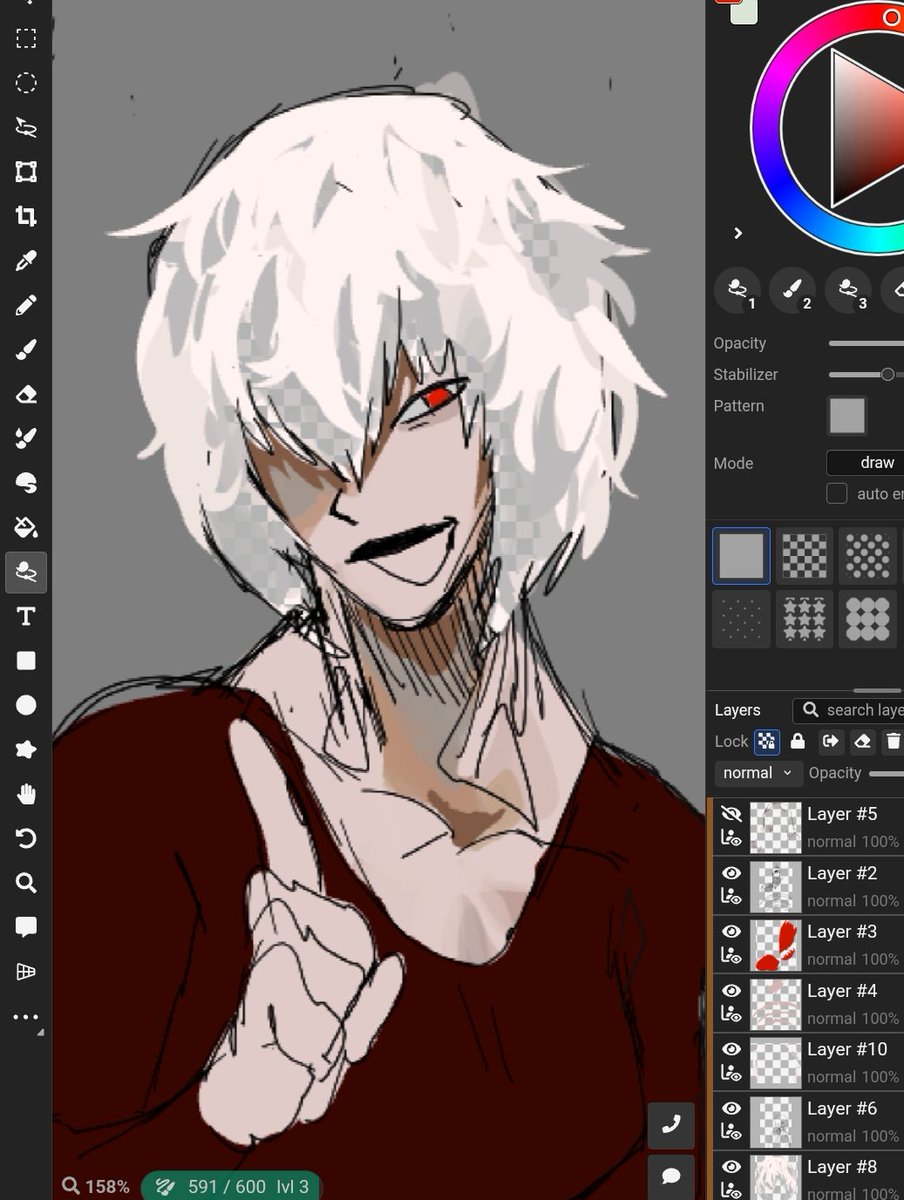Select the pencil tool
The height and width of the screenshot is (1200, 904).
pyautogui.click(x=26, y=305)
